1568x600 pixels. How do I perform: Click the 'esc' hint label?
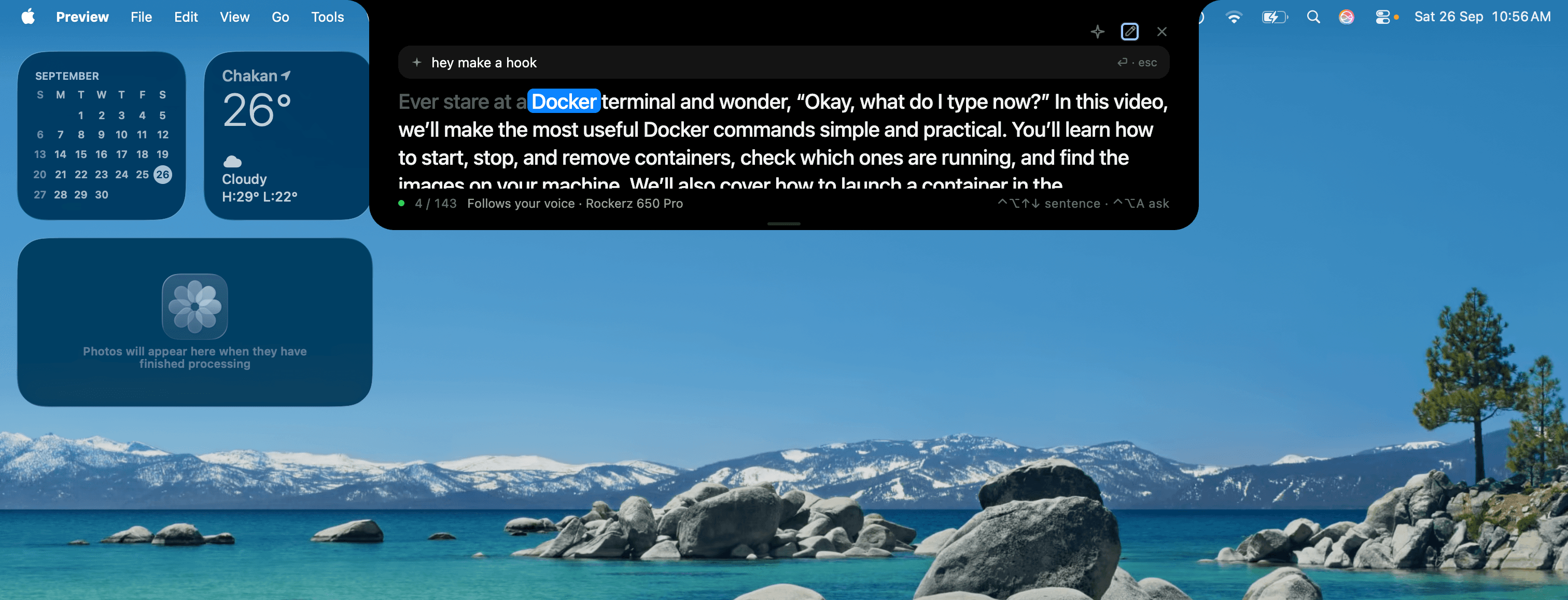1147,62
